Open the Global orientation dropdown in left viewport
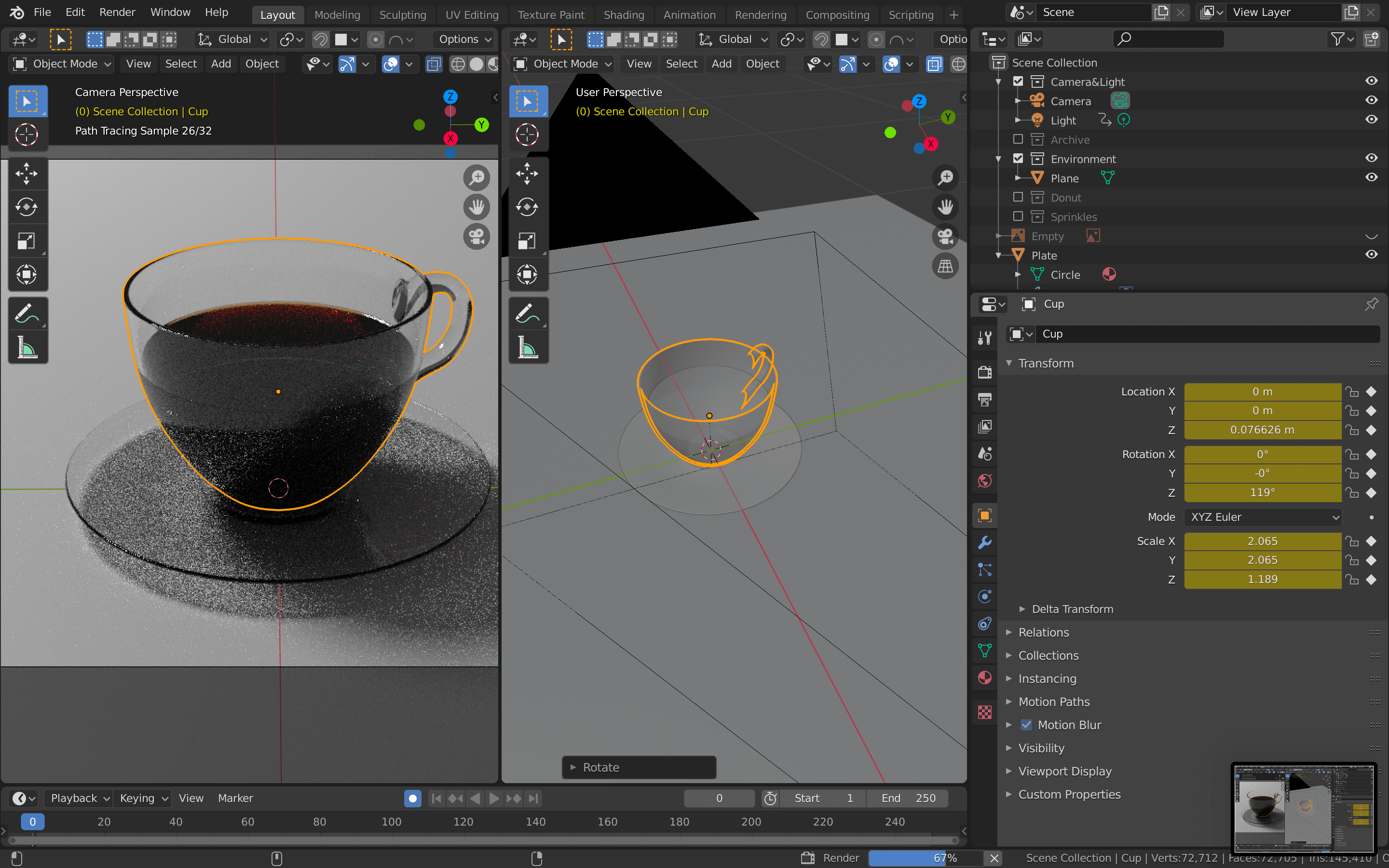This screenshot has height=868, width=1389. pyautogui.click(x=232, y=39)
